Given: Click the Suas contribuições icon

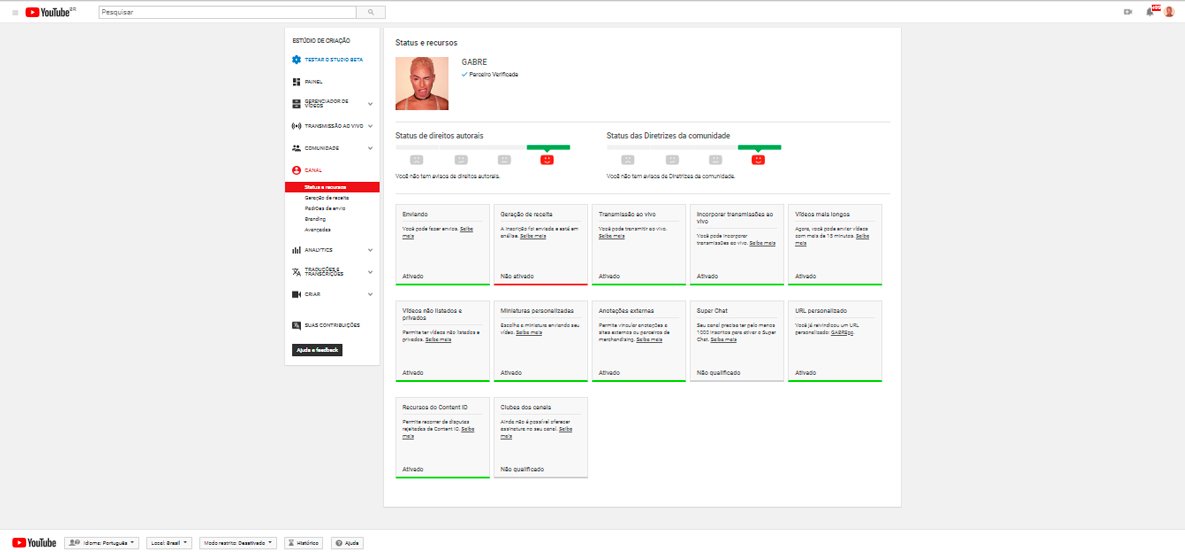Looking at the screenshot, I should coord(296,325).
